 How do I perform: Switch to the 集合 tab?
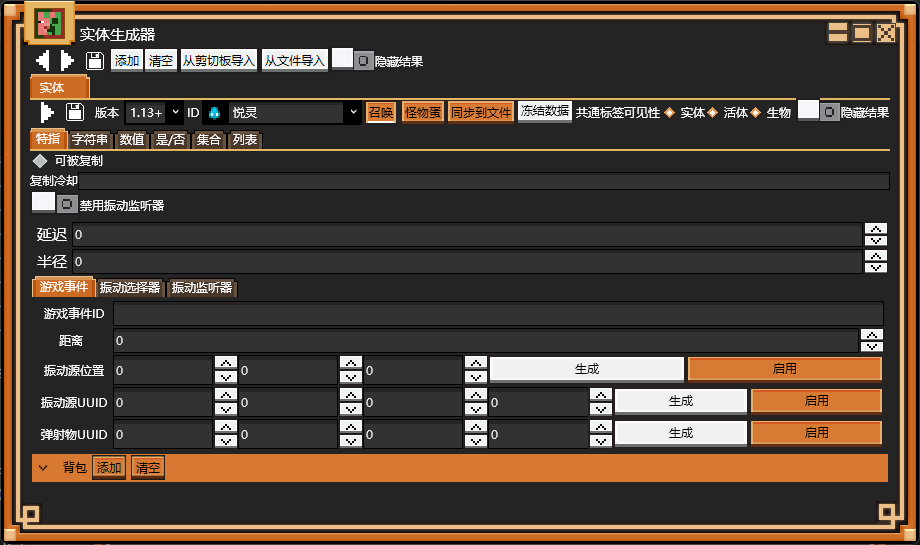pos(208,140)
